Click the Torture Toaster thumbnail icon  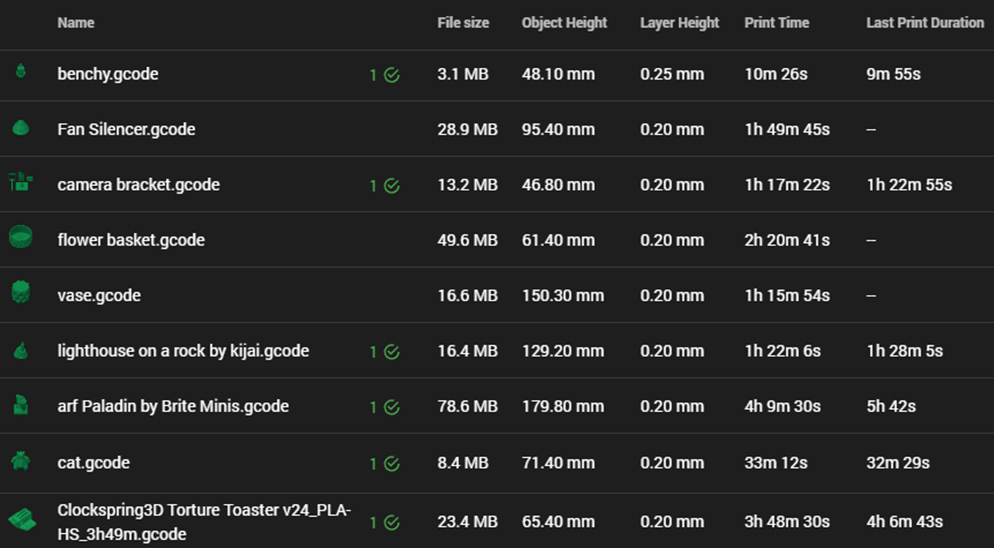point(22,519)
